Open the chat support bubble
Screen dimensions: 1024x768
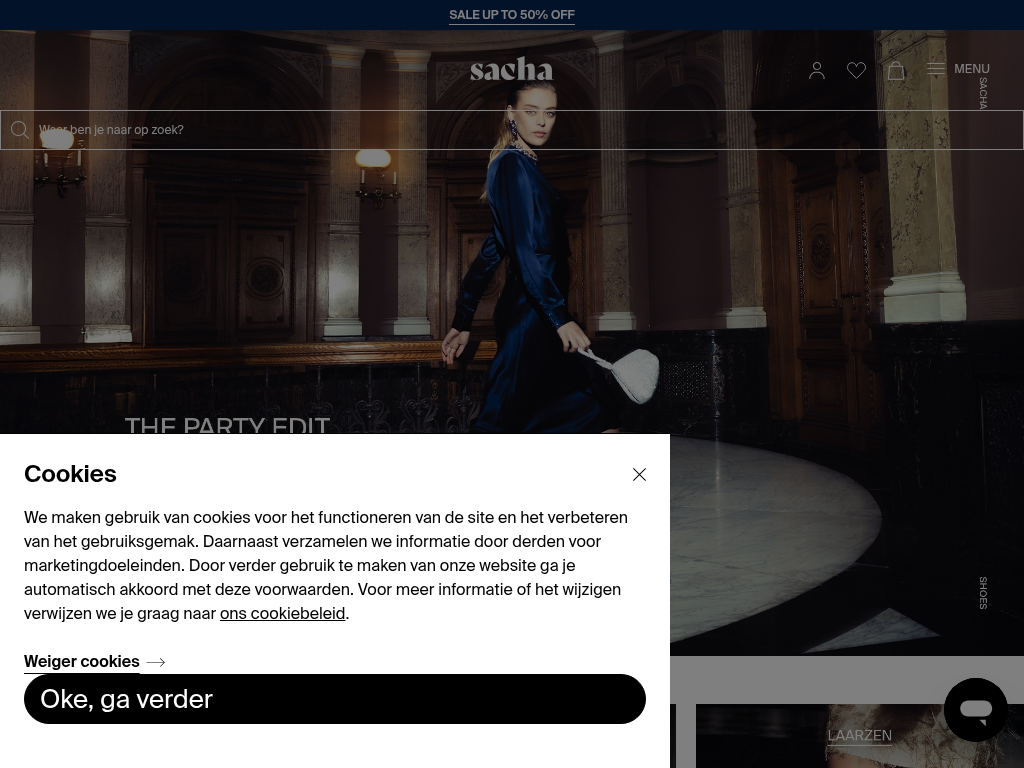[x=976, y=709]
